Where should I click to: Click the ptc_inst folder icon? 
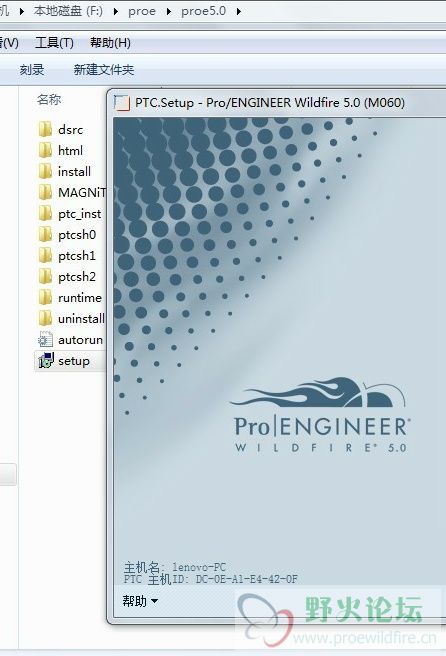click(x=45, y=213)
